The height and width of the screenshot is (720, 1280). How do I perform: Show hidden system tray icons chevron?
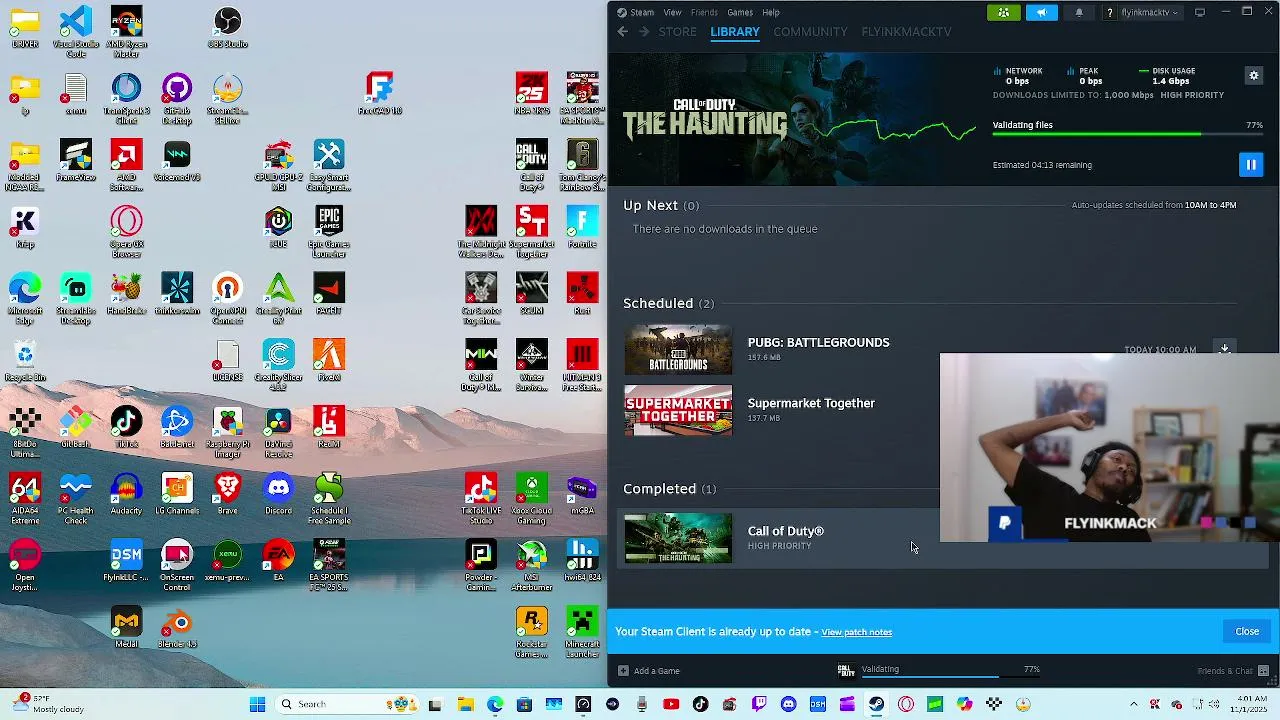click(x=1133, y=704)
